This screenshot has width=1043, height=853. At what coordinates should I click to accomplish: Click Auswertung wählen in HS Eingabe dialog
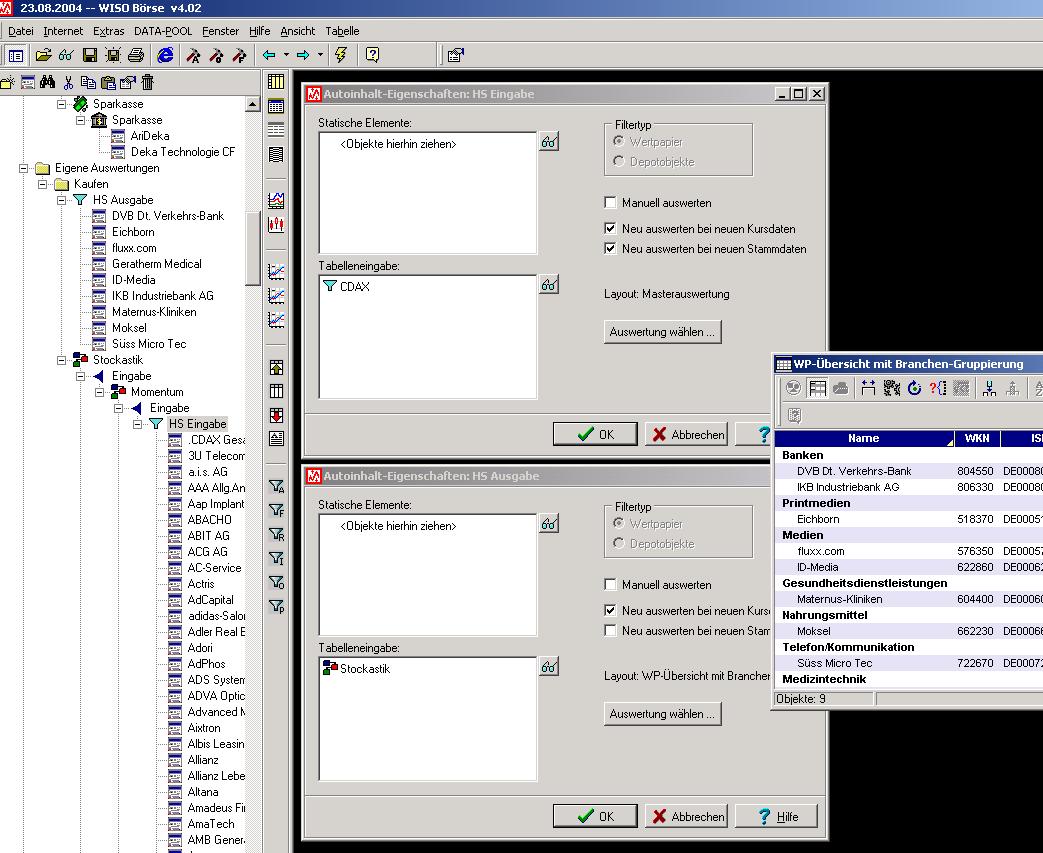click(663, 331)
